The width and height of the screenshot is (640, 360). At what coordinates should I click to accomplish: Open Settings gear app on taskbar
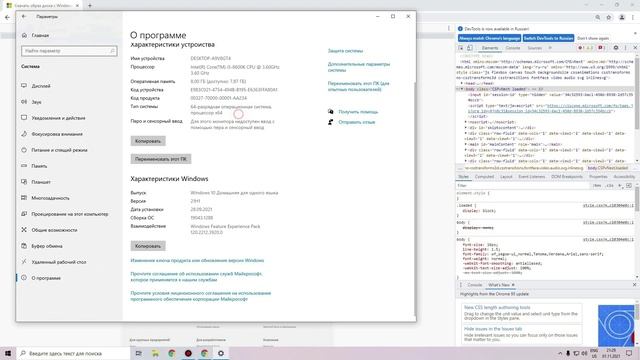click(x=221, y=353)
